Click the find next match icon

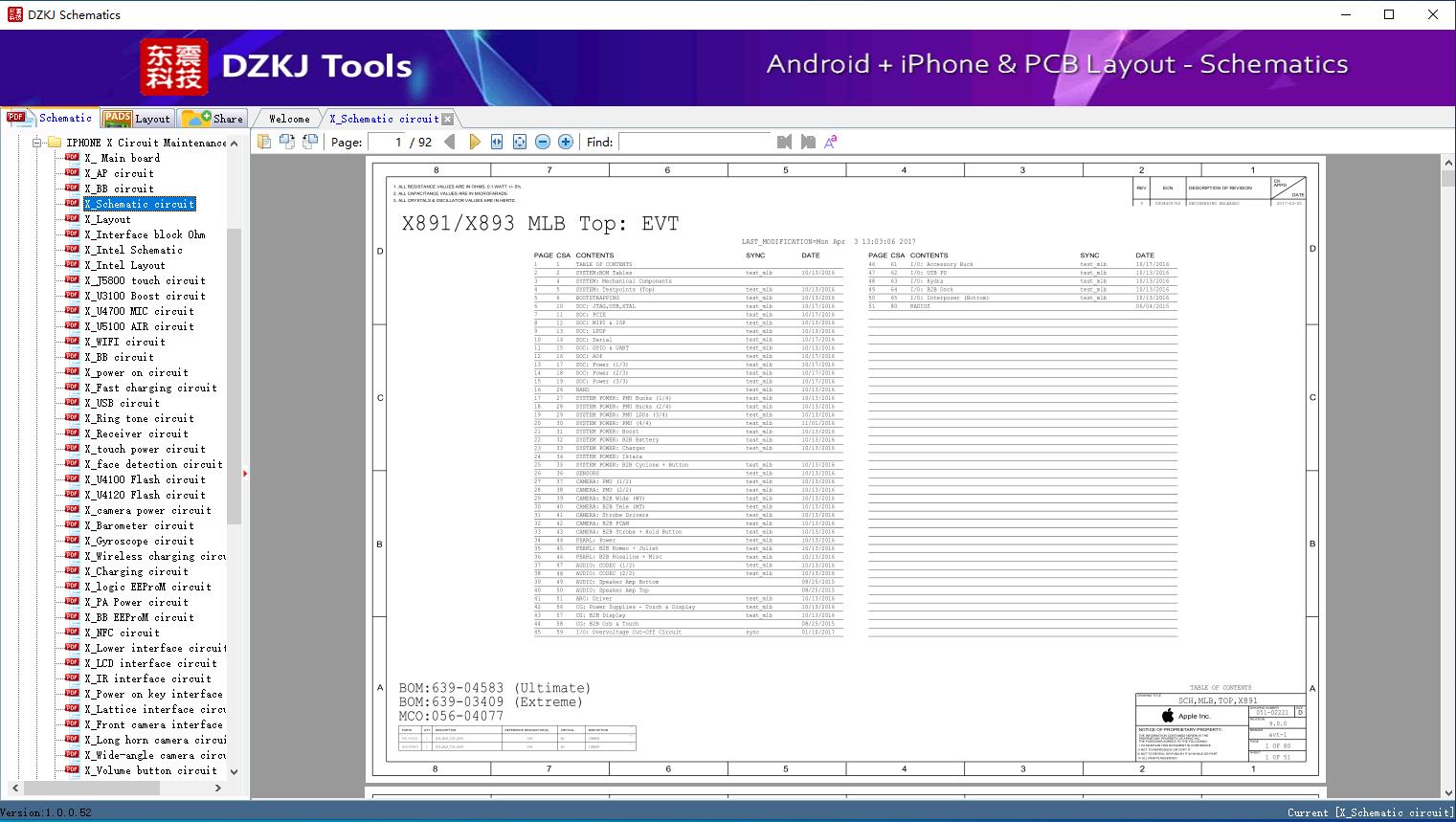pos(808,142)
